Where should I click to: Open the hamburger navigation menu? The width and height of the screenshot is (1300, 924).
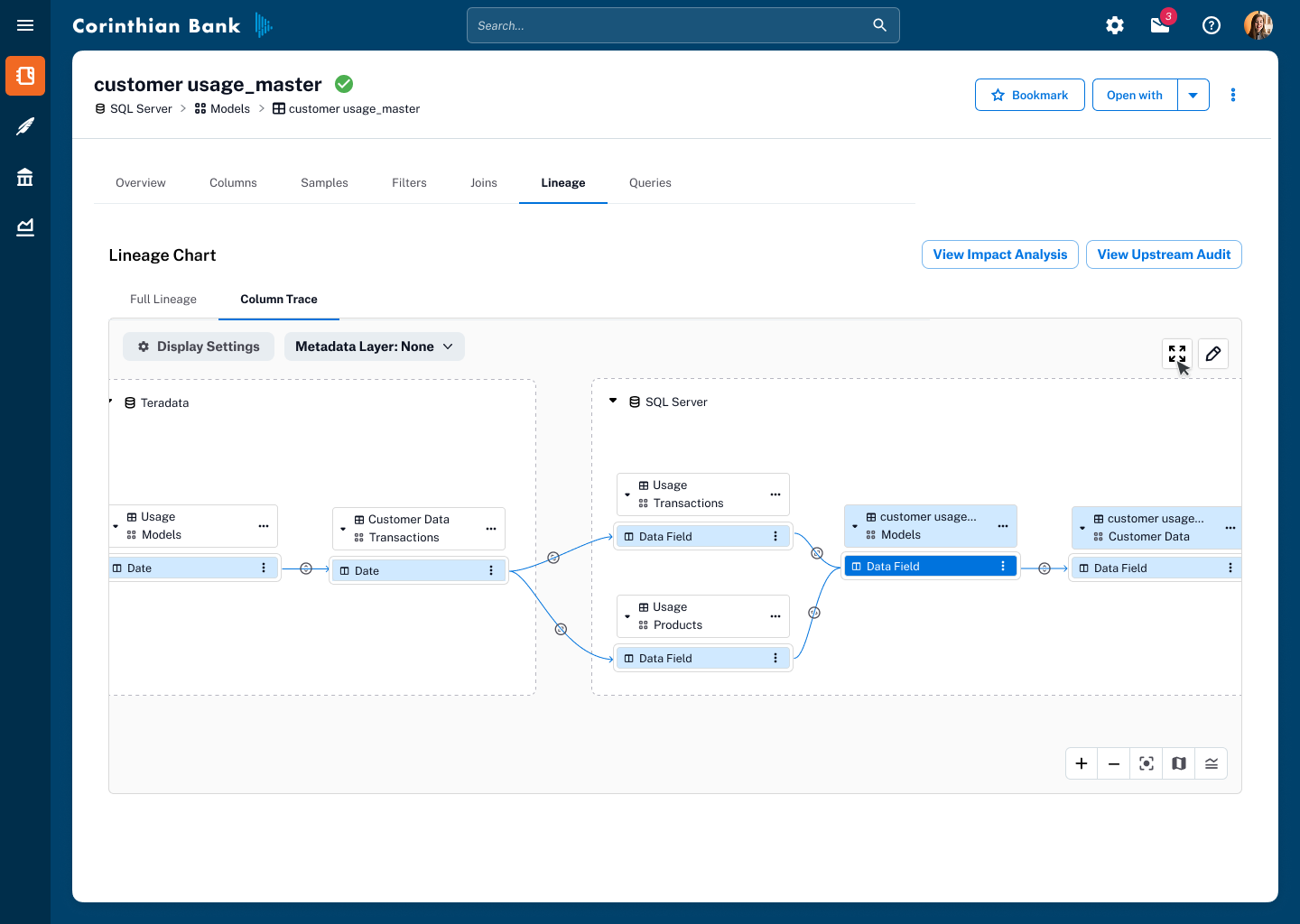25,25
